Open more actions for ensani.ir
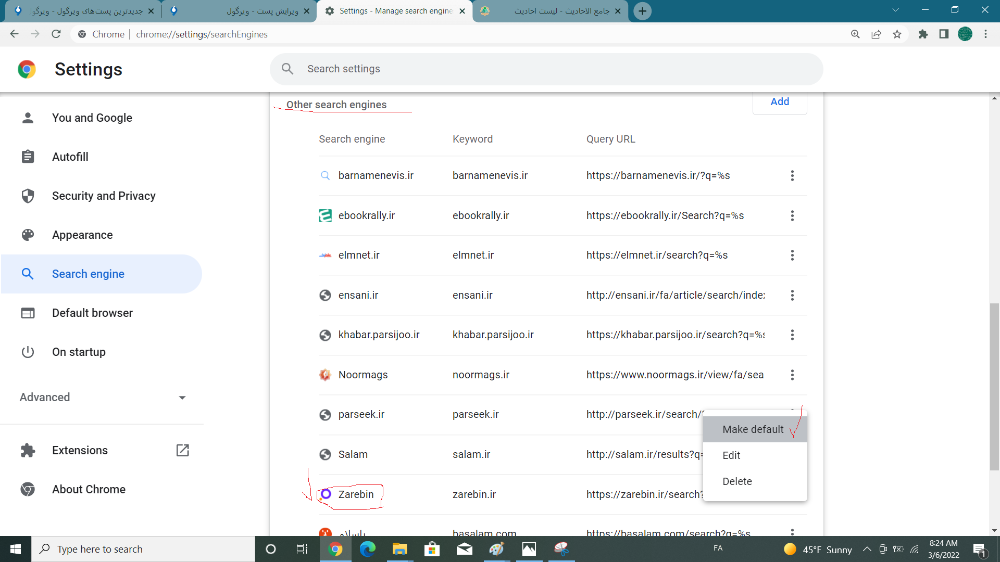 pos(792,295)
